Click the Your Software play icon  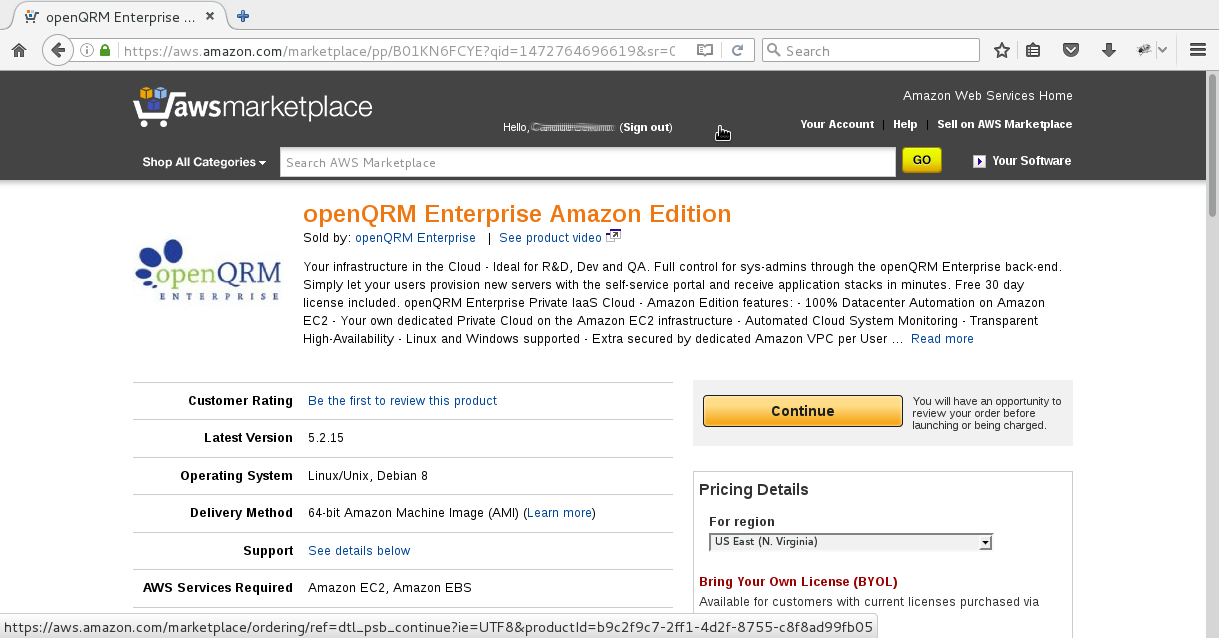pyautogui.click(x=979, y=161)
